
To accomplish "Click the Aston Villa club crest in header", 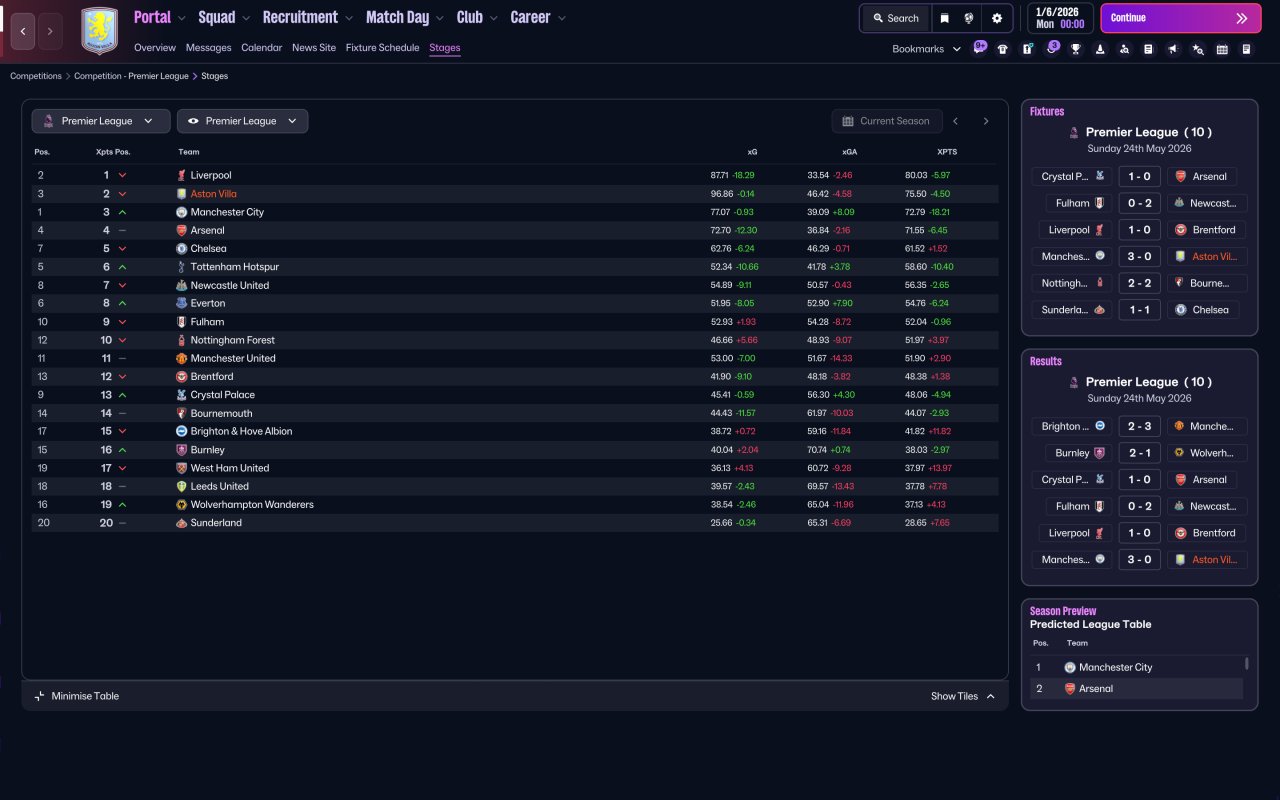I will (x=99, y=31).
